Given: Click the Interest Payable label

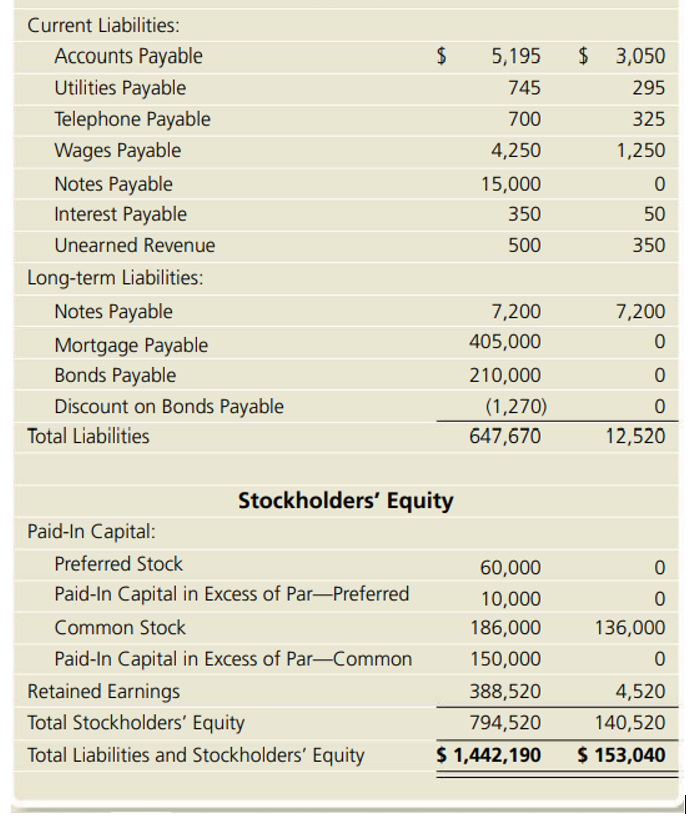Looking at the screenshot, I should 120,214.
